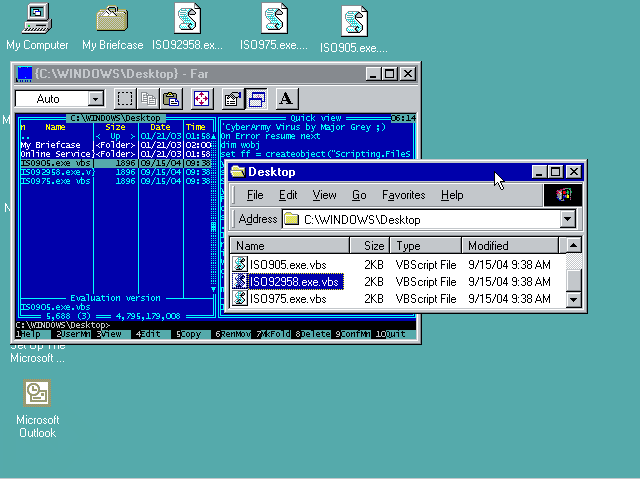Select ISO92958.exe.v row in Far panel

click(x=117, y=172)
